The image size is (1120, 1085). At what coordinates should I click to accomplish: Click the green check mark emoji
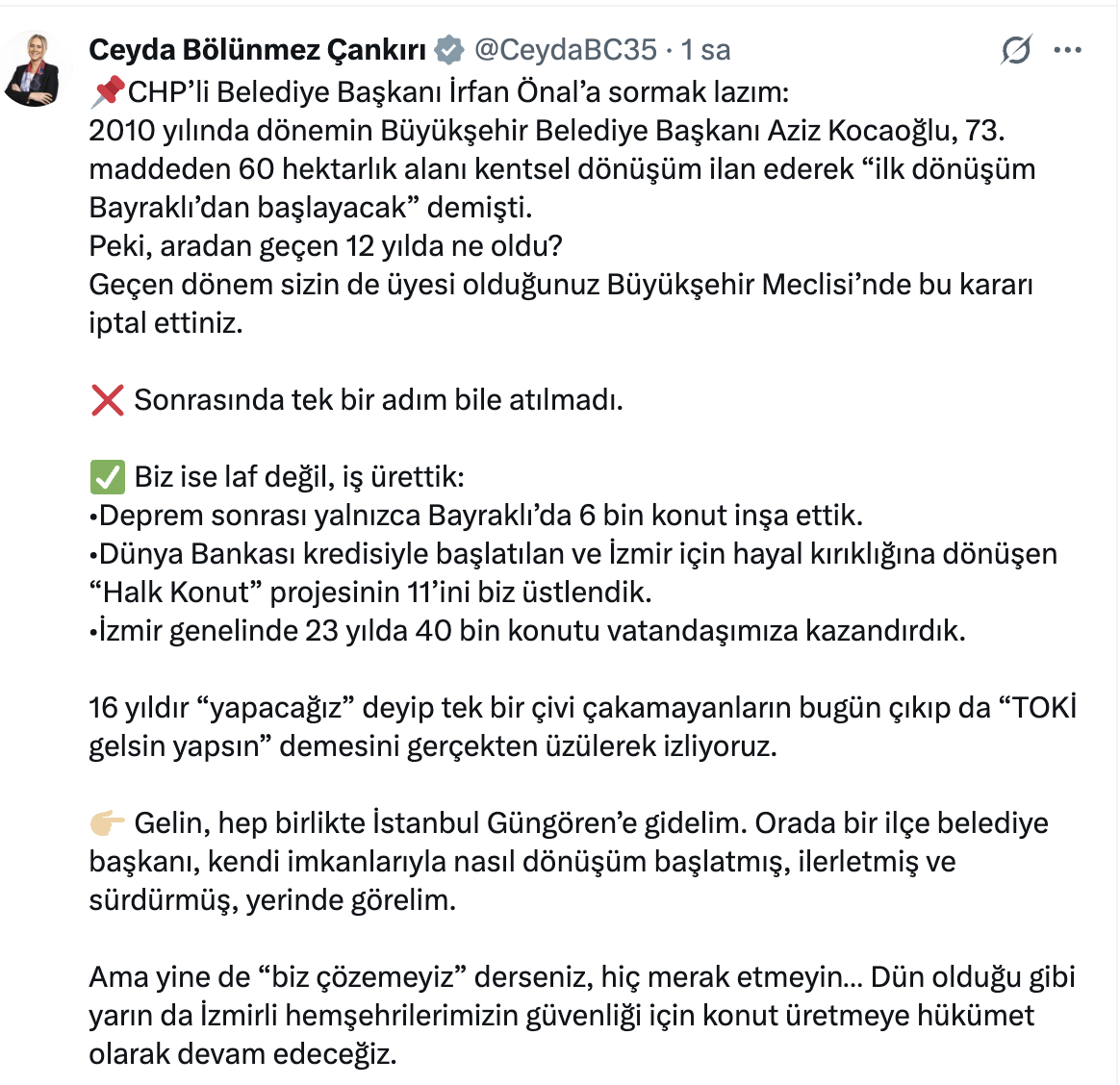click(107, 477)
